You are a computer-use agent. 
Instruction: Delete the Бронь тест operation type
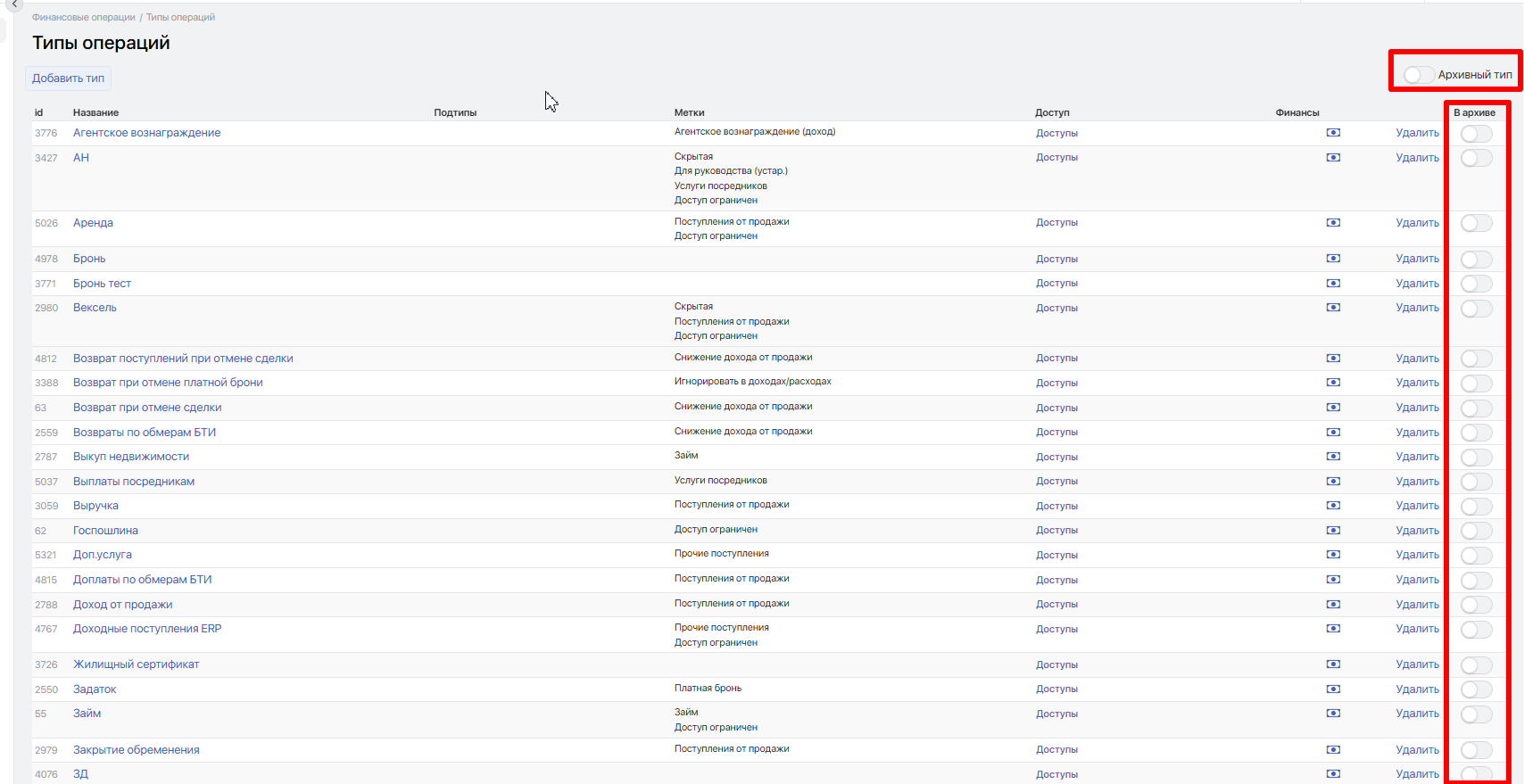click(1417, 284)
